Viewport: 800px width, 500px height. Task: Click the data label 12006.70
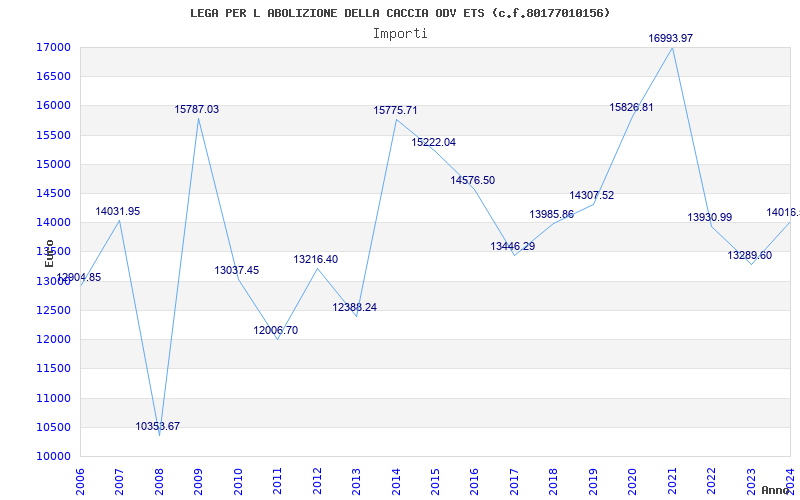coord(276,331)
